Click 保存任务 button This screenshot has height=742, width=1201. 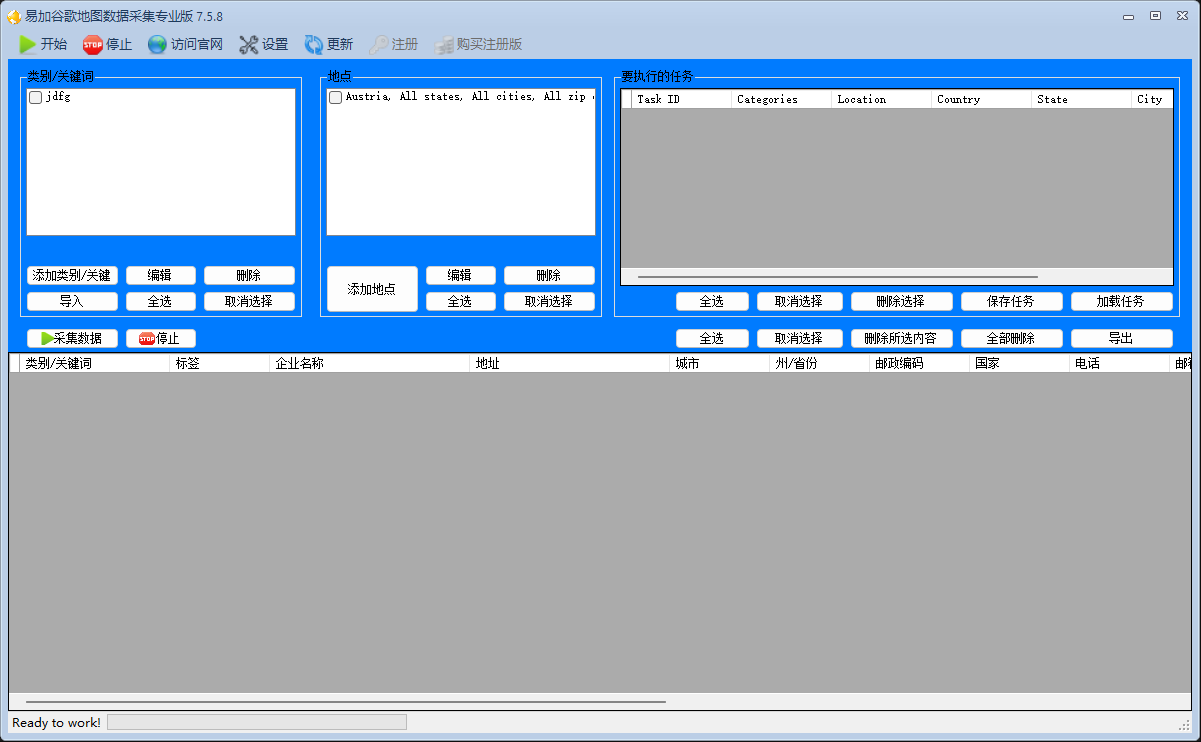pos(1012,301)
